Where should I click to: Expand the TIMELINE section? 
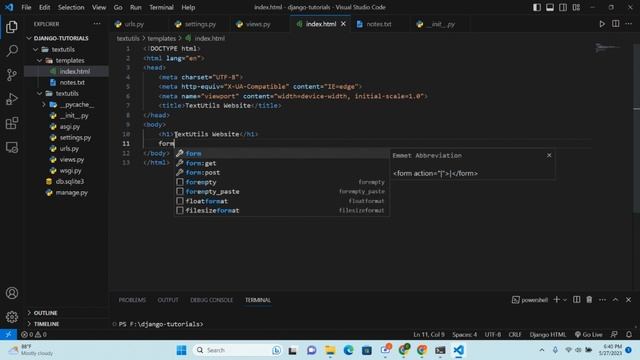coord(46,324)
